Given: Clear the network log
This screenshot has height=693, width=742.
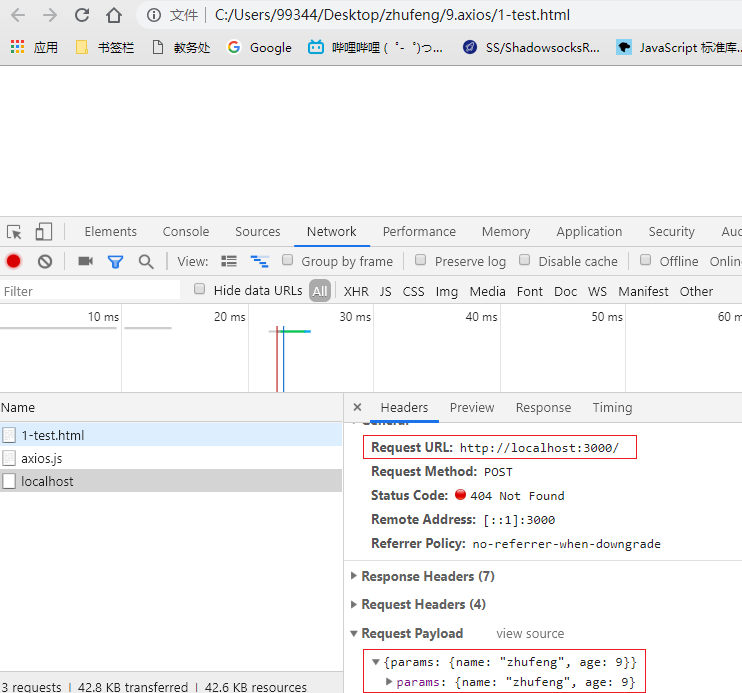Looking at the screenshot, I should pyautogui.click(x=45, y=261).
